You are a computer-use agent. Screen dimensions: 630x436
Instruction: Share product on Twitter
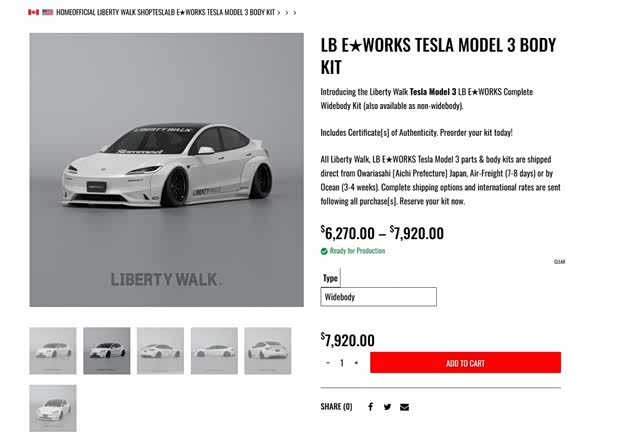tap(387, 407)
